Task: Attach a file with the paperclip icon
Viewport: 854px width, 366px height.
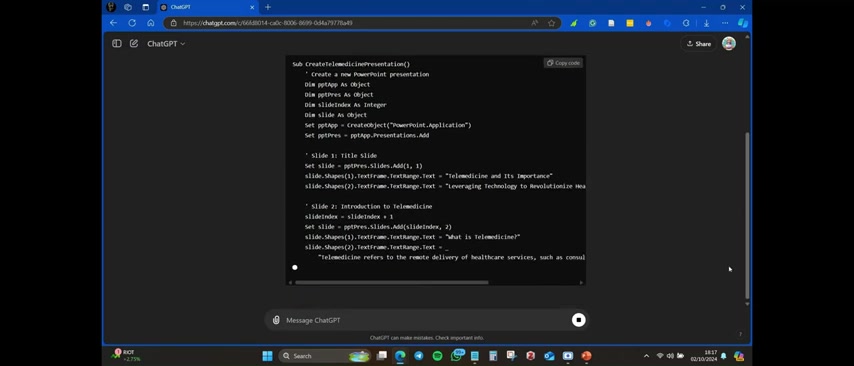Action: pyautogui.click(x=276, y=320)
